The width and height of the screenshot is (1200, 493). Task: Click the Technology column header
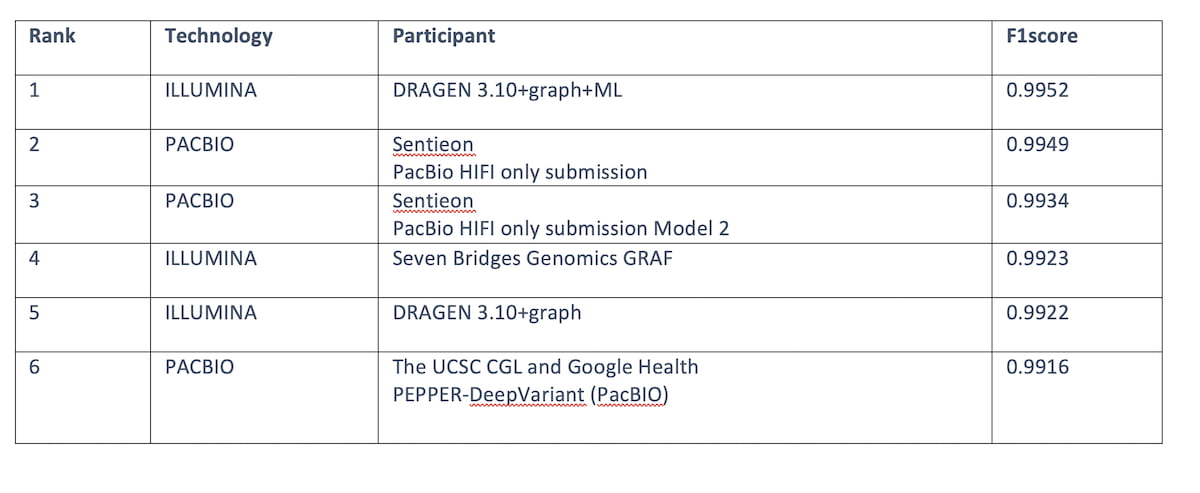(x=218, y=37)
